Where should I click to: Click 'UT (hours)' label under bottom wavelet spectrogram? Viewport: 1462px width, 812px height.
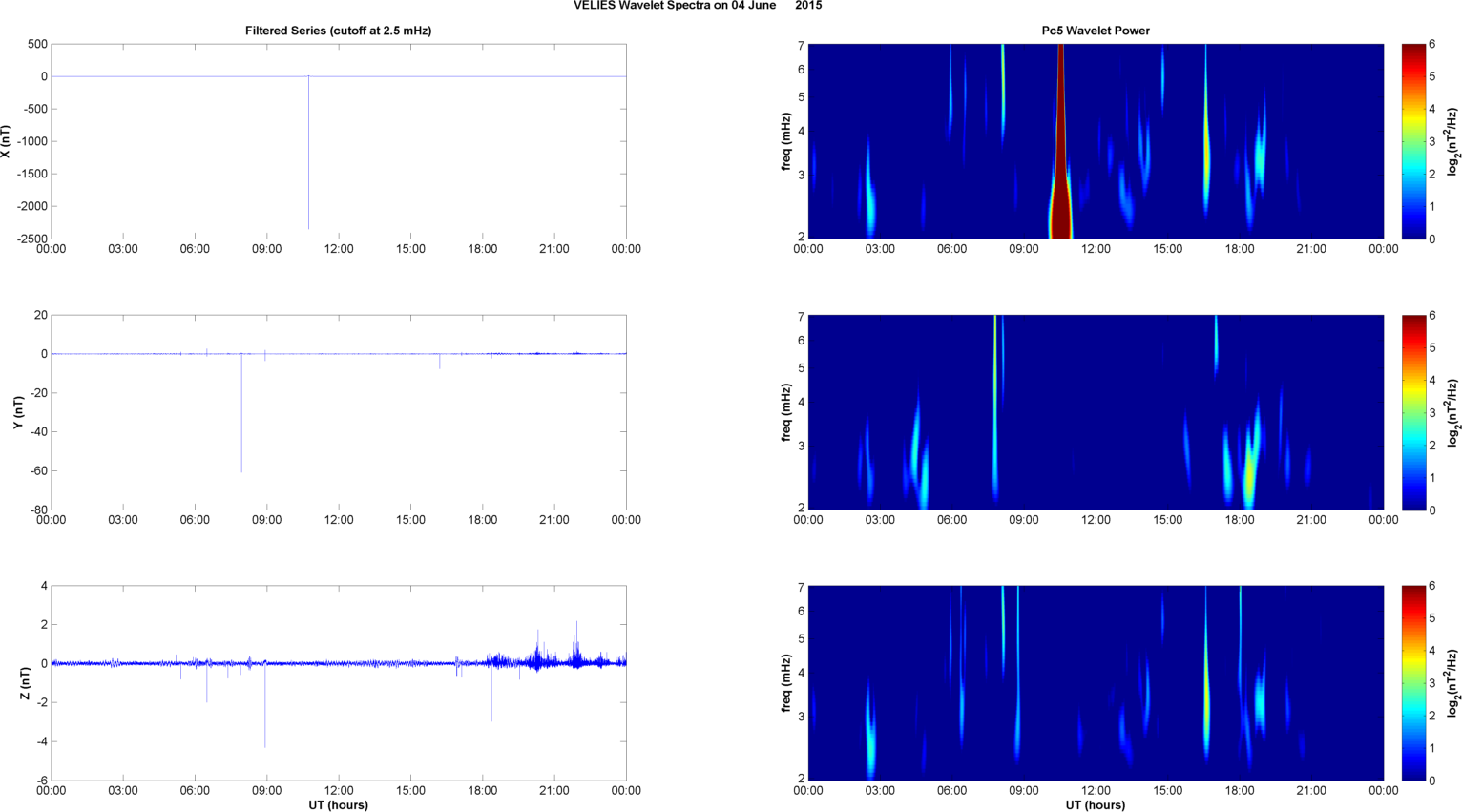pos(1096,805)
